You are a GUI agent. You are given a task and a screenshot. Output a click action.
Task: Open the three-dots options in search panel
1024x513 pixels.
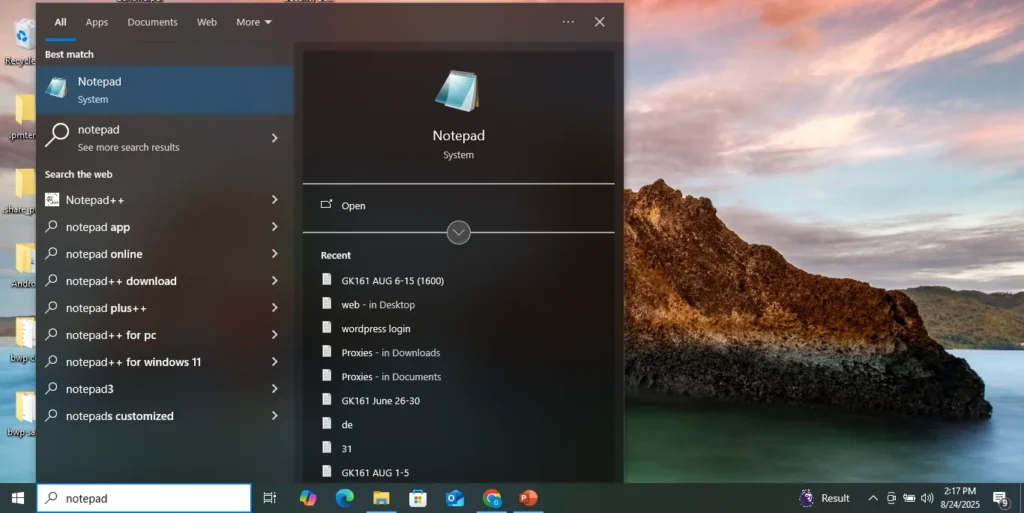(568, 22)
